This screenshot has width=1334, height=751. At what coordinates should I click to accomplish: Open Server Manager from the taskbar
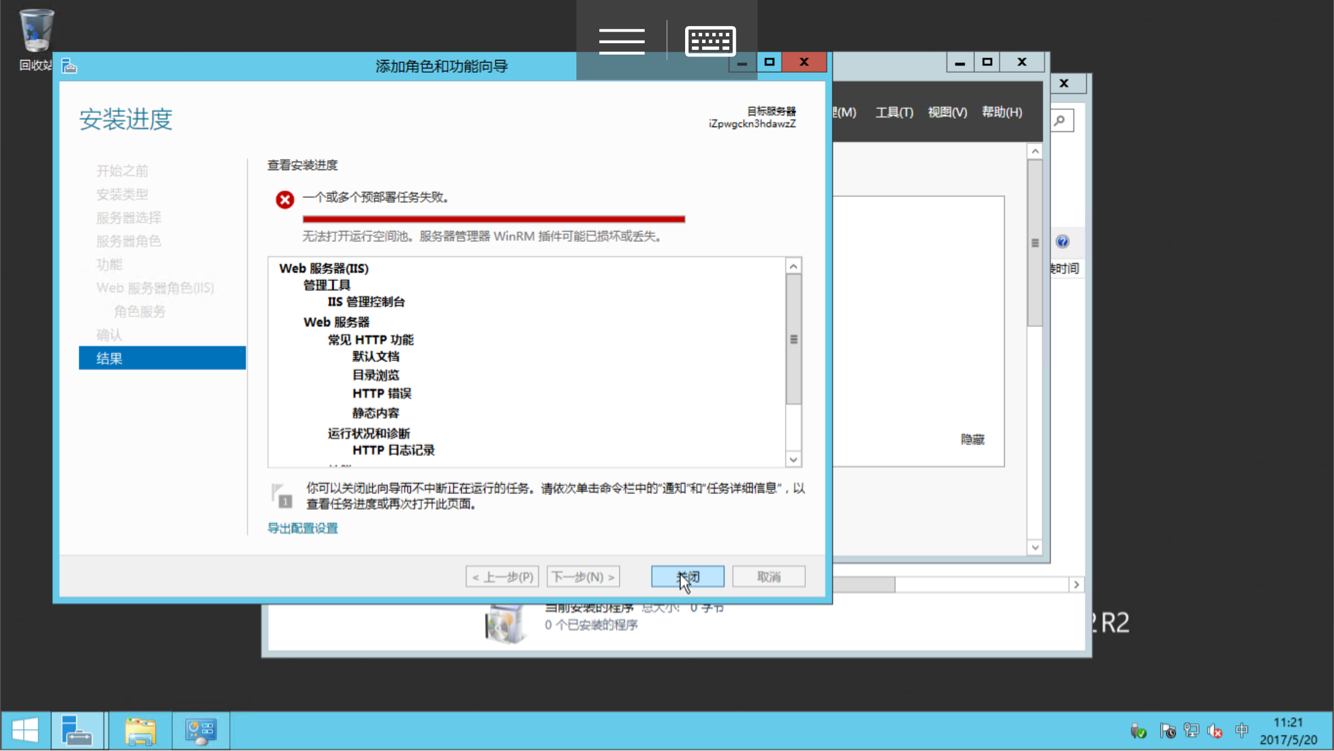(77, 730)
